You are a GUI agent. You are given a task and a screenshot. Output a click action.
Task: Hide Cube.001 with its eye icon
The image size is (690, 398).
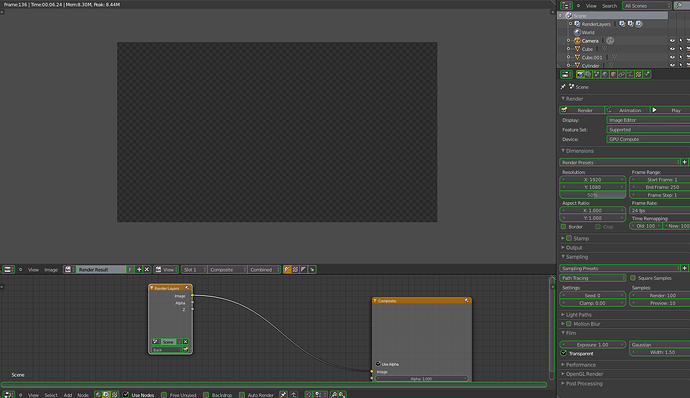tap(672, 57)
